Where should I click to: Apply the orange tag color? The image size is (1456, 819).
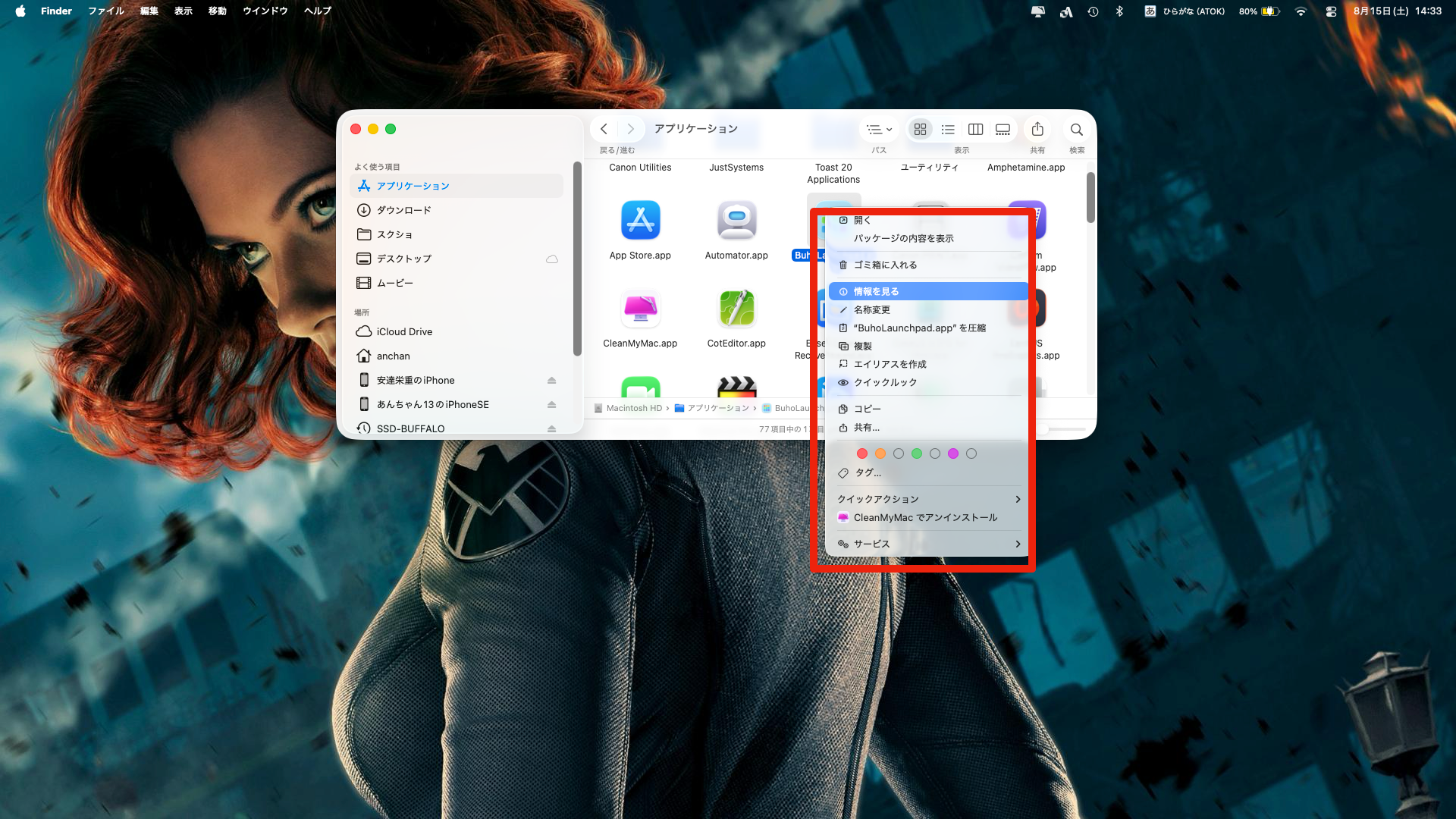[880, 453]
